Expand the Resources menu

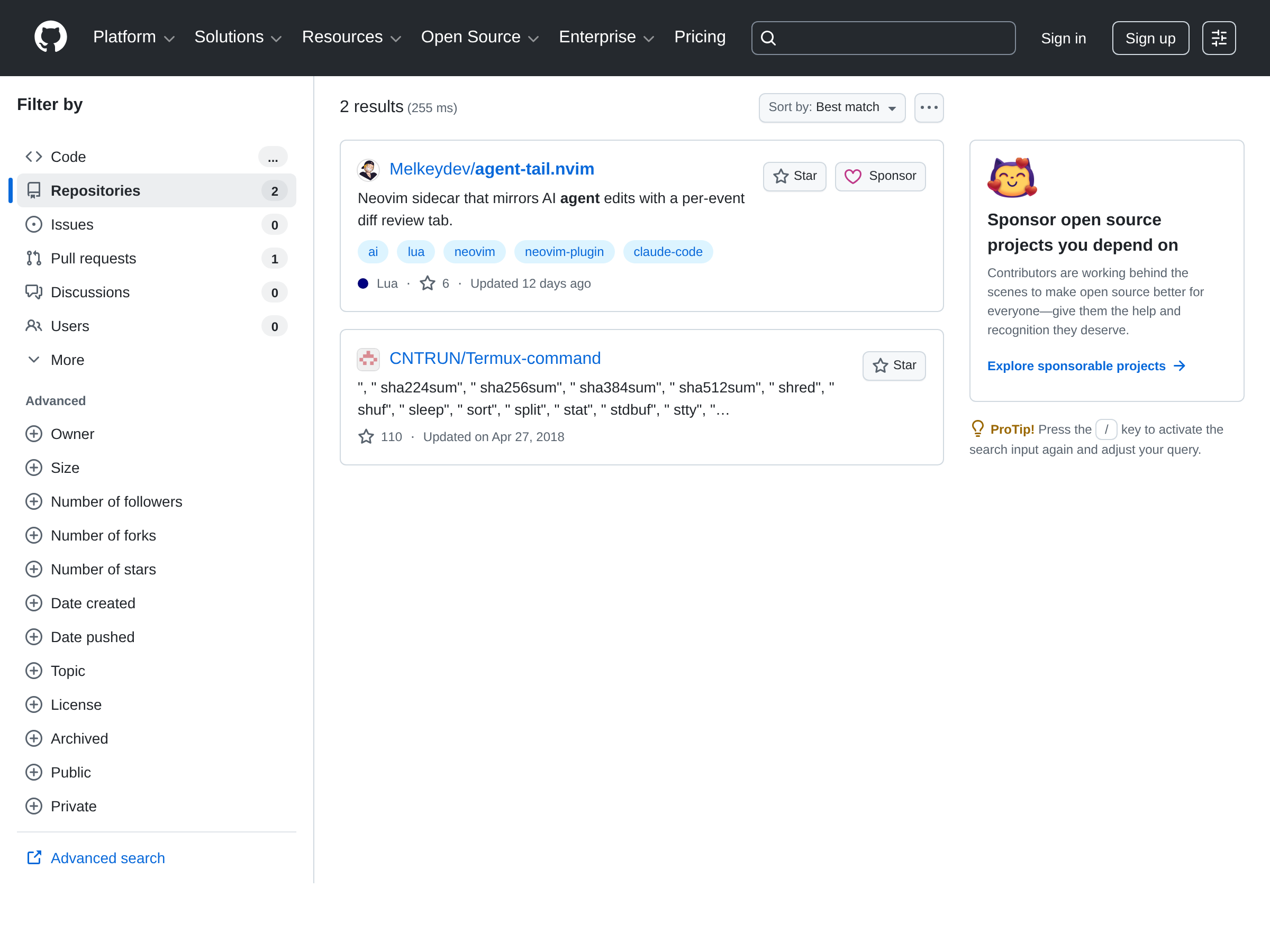coord(351,38)
